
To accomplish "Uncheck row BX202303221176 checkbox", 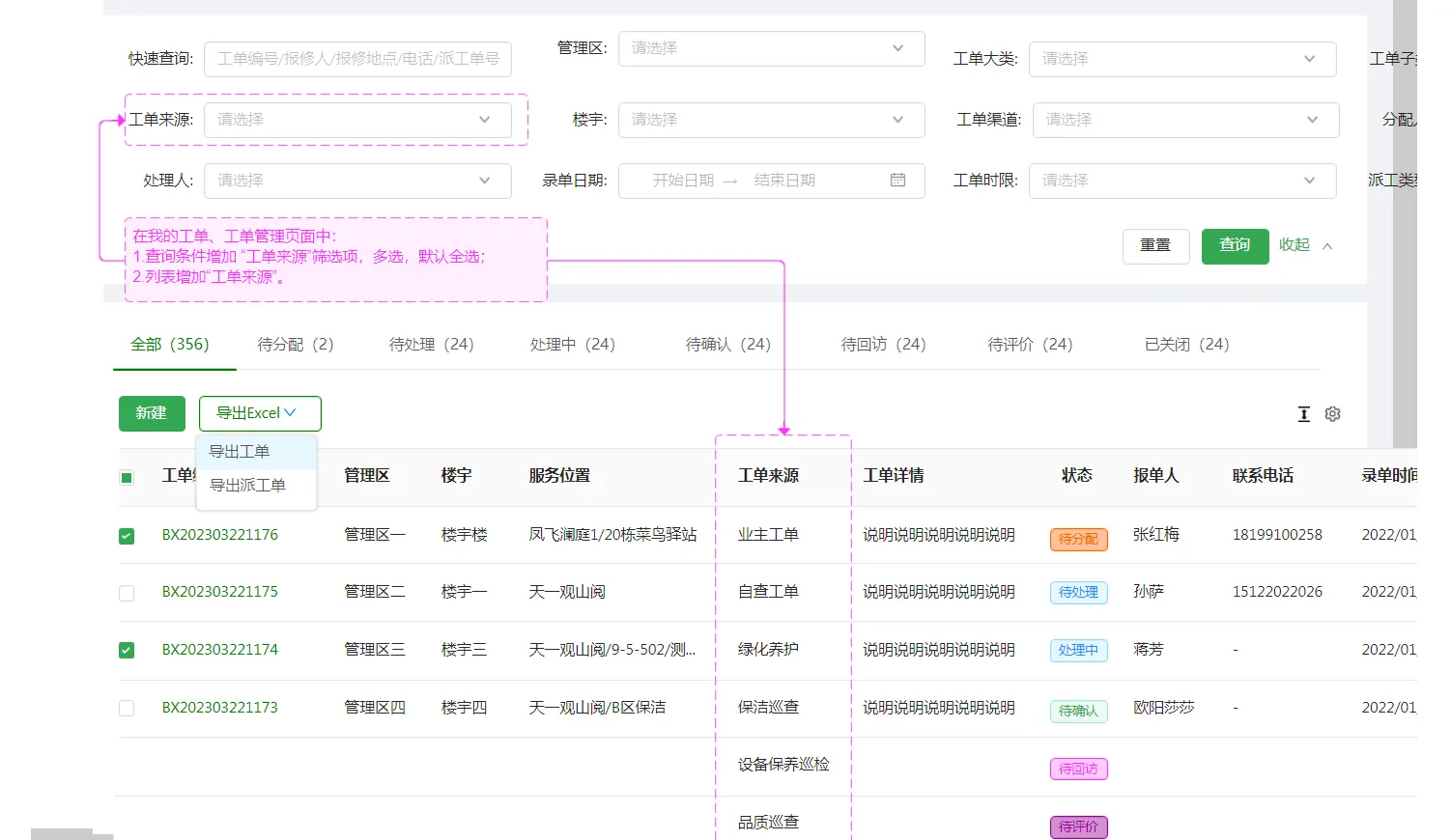I will [x=127, y=536].
